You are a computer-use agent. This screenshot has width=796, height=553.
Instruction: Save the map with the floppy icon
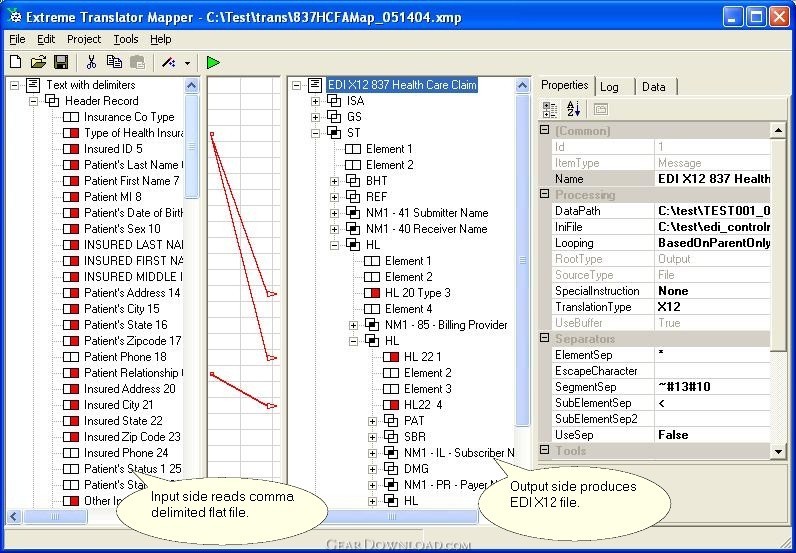coord(60,62)
